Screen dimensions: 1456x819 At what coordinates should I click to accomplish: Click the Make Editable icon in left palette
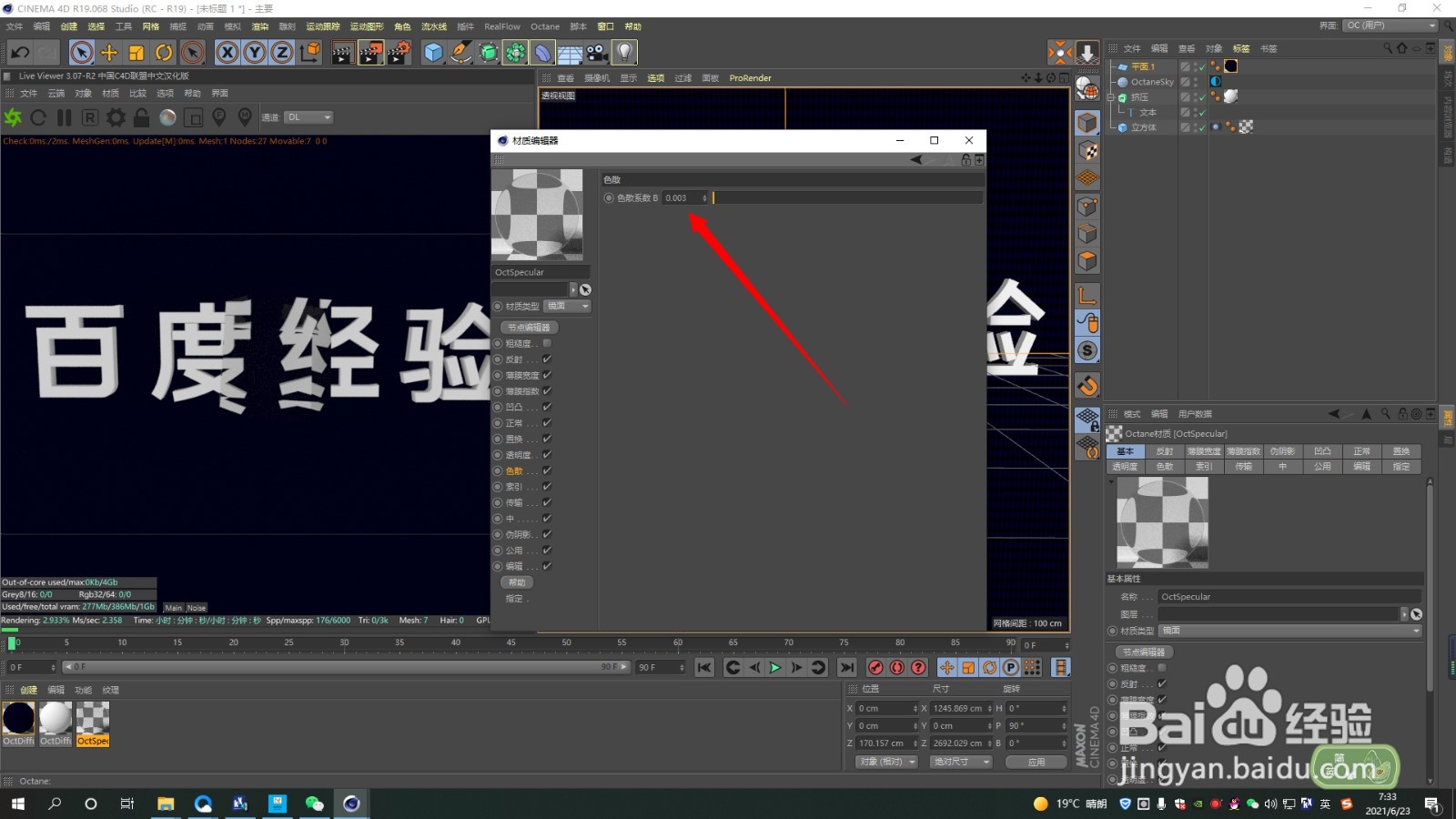tap(1087, 87)
